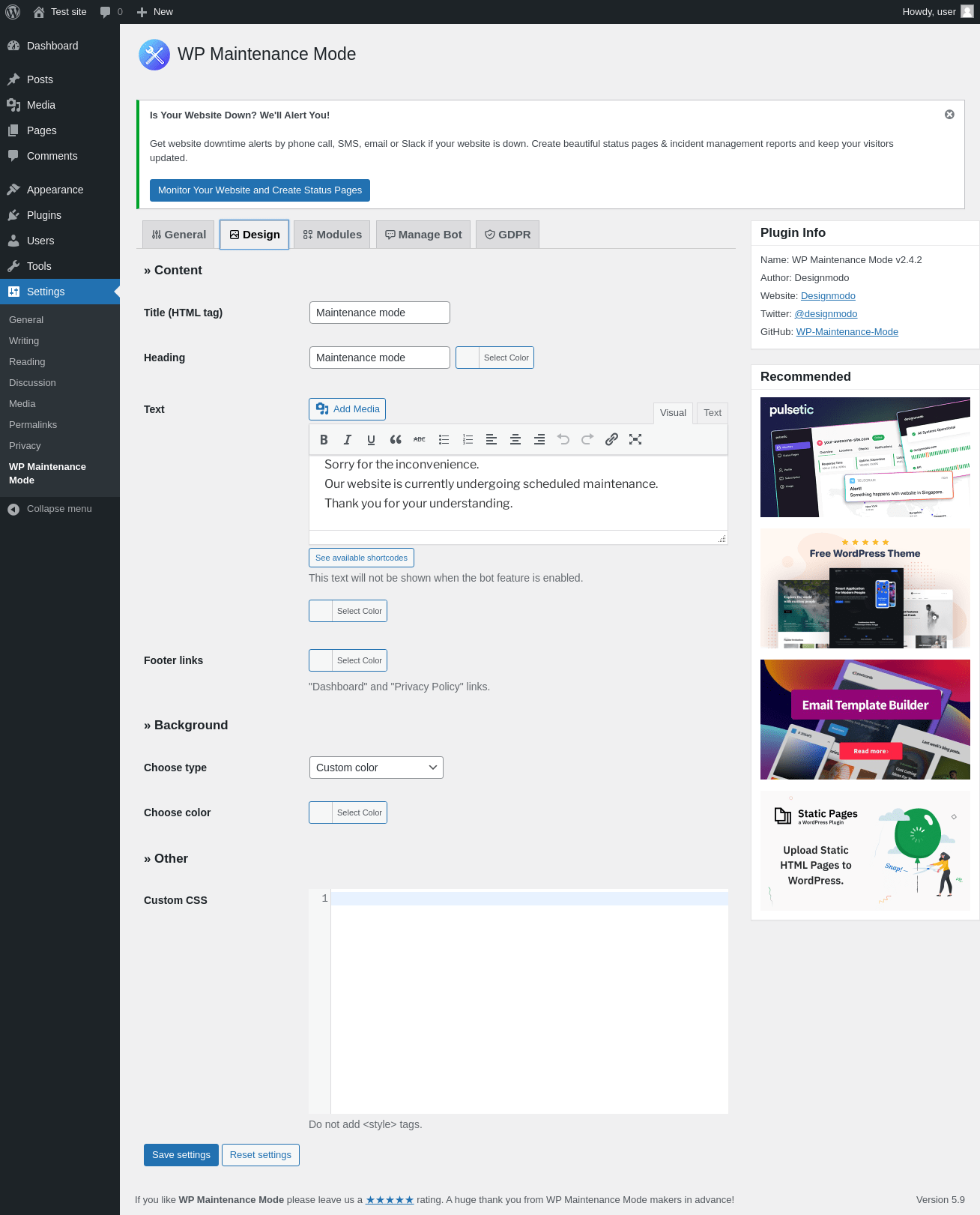Open the Manage Bot tab
Screen dimensions: 980x1215
click(x=423, y=235)
